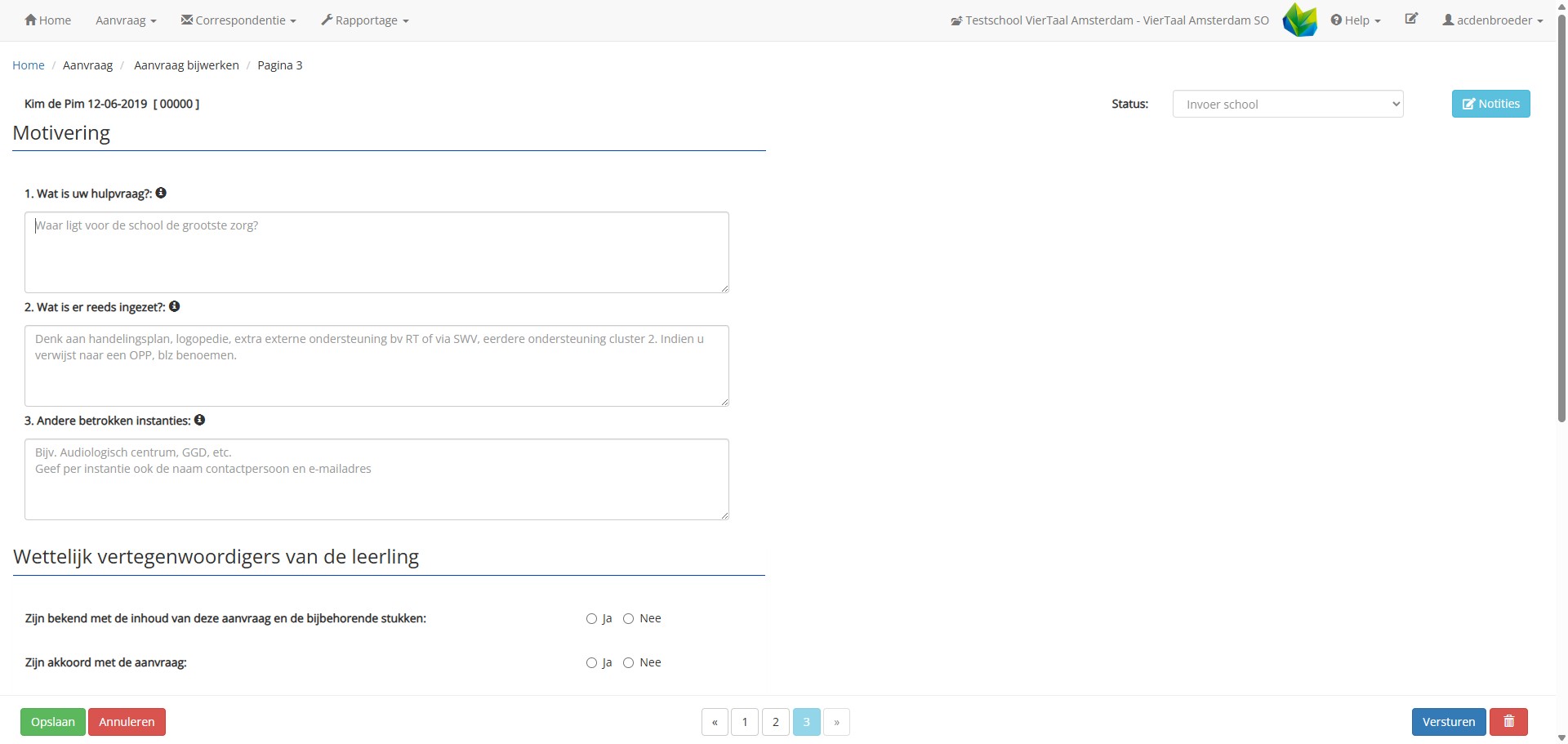Image resolution: width=1568 pixels, height=744 pixels.
Task: Open the Notities panel
Action: (1490, 104)
